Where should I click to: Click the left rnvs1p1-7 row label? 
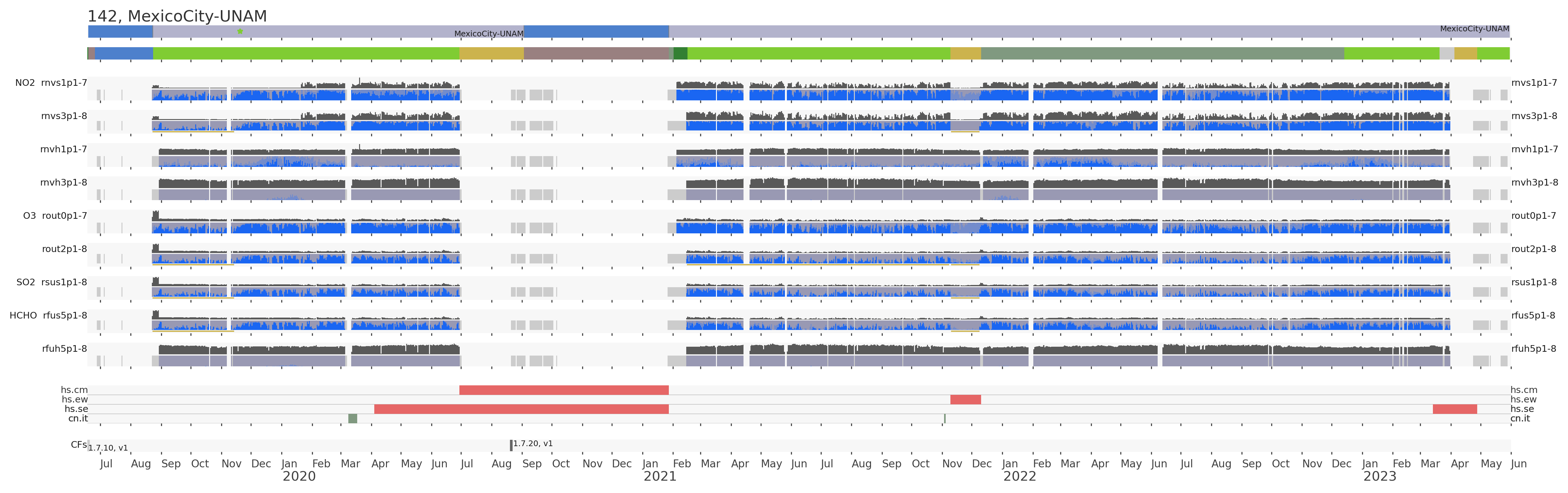(64, 83)
